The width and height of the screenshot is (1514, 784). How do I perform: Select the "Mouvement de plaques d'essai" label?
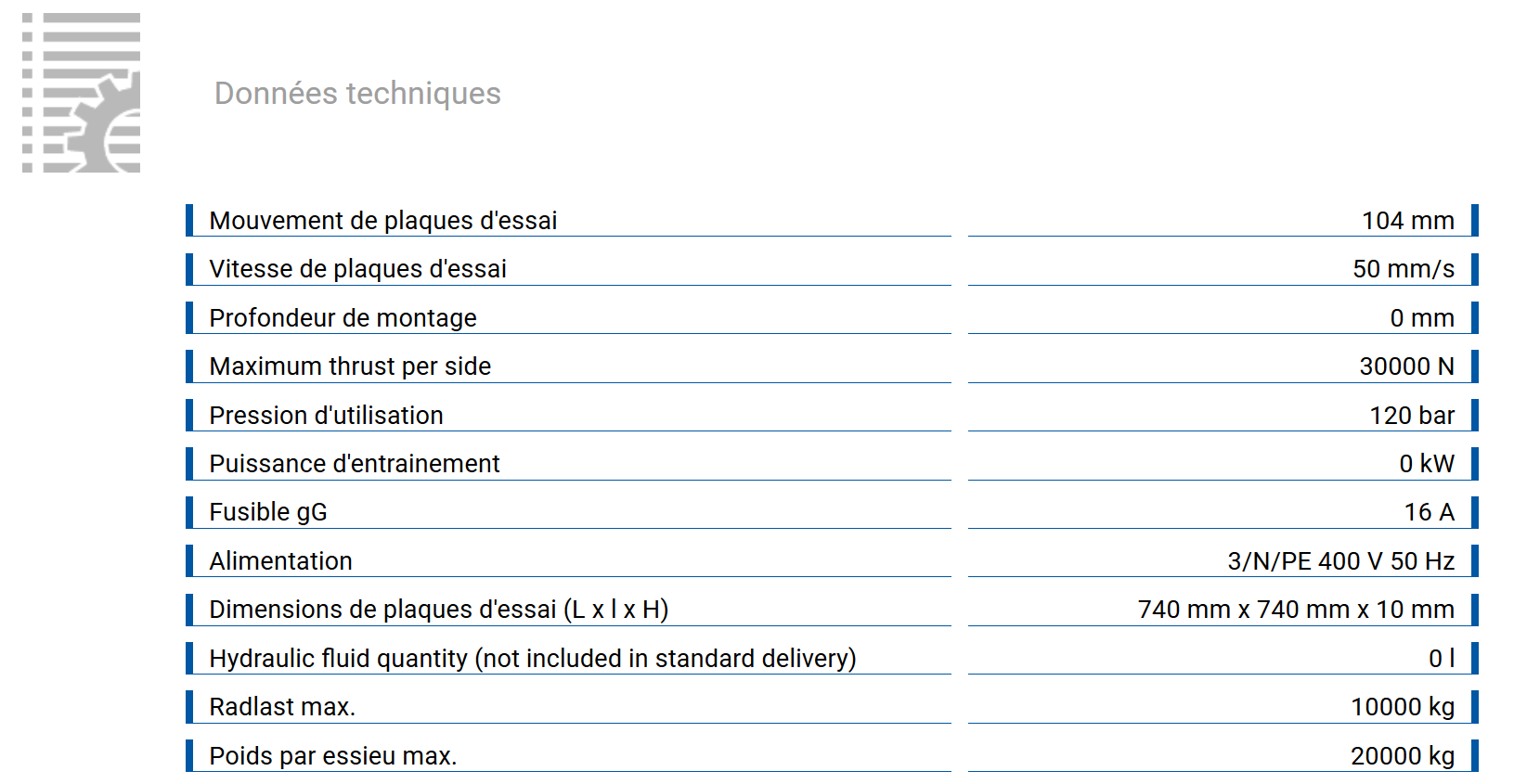tap(382, 221)
